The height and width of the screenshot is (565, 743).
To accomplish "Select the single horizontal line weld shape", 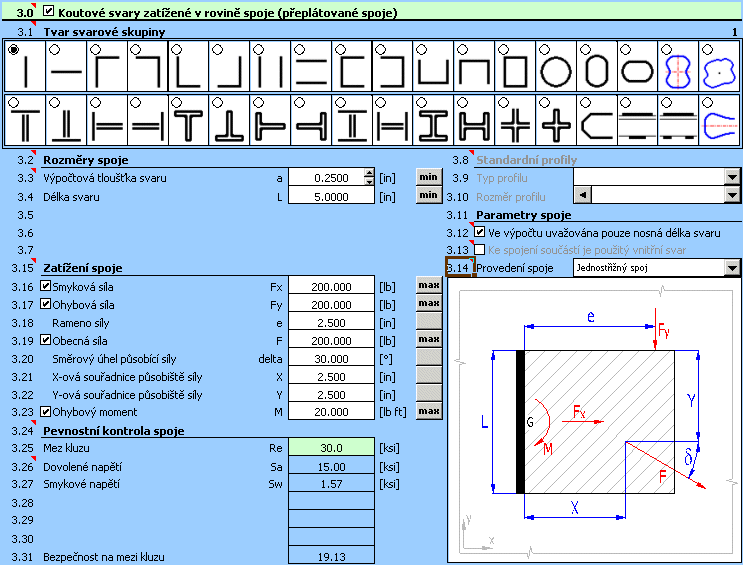I will (x=55, y=49).
